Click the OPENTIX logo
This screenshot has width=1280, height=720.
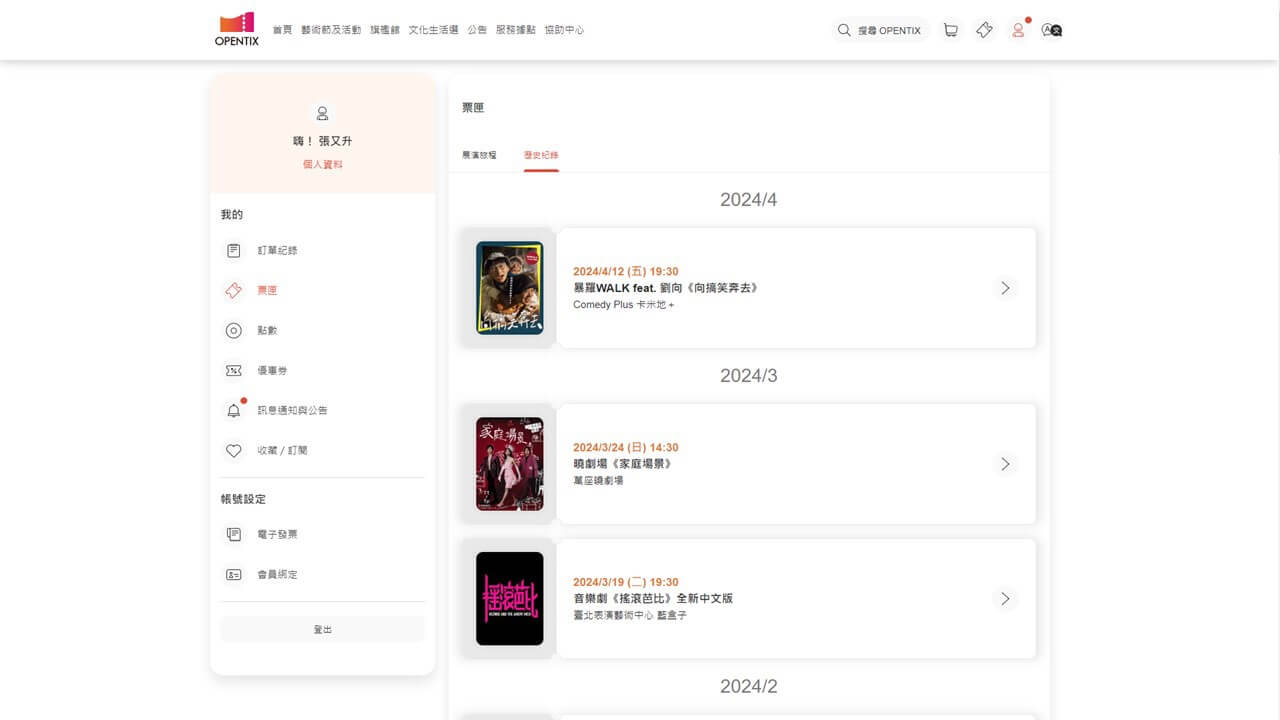point(237,29)
